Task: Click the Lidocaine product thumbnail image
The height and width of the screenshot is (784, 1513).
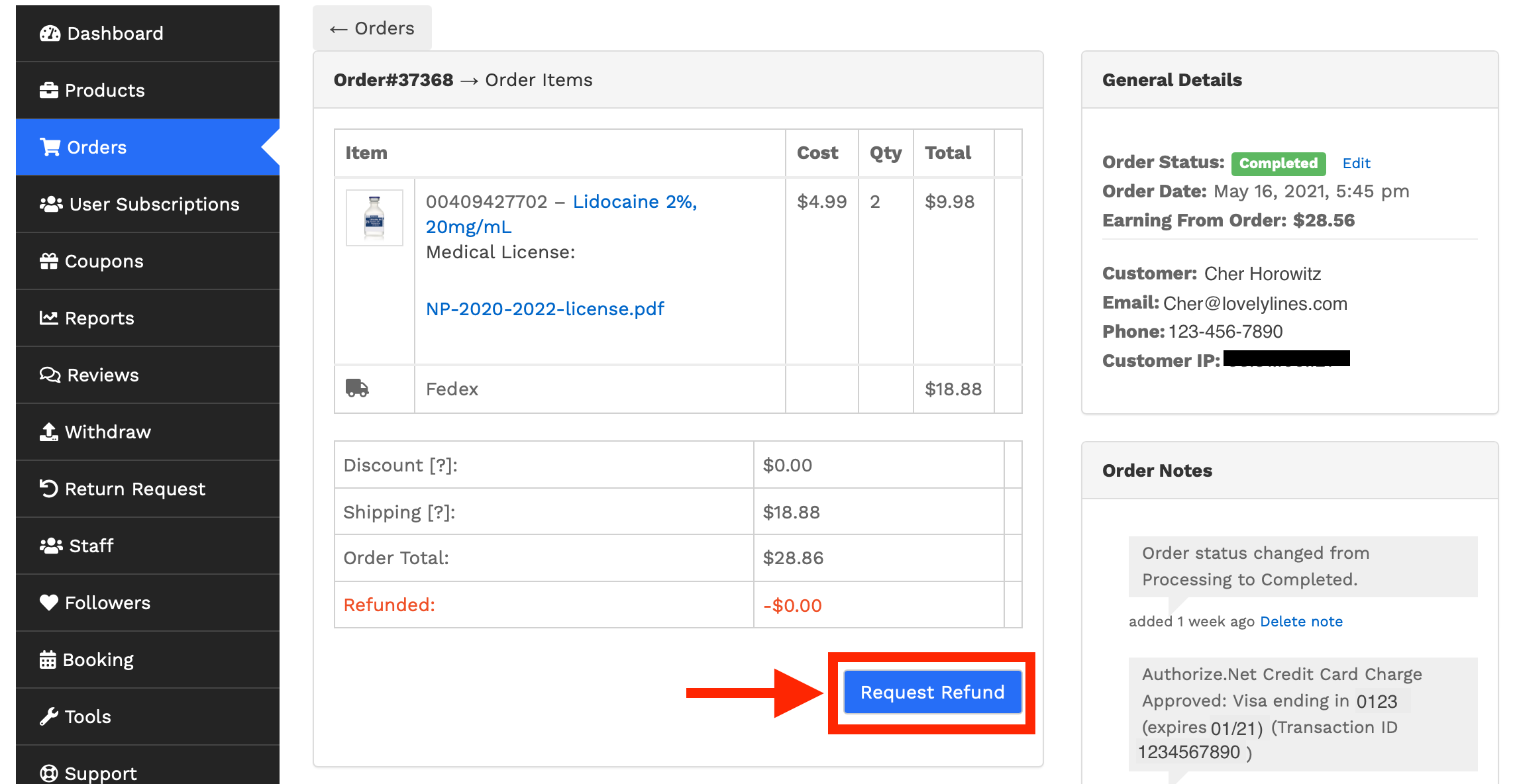Action: 374,218
